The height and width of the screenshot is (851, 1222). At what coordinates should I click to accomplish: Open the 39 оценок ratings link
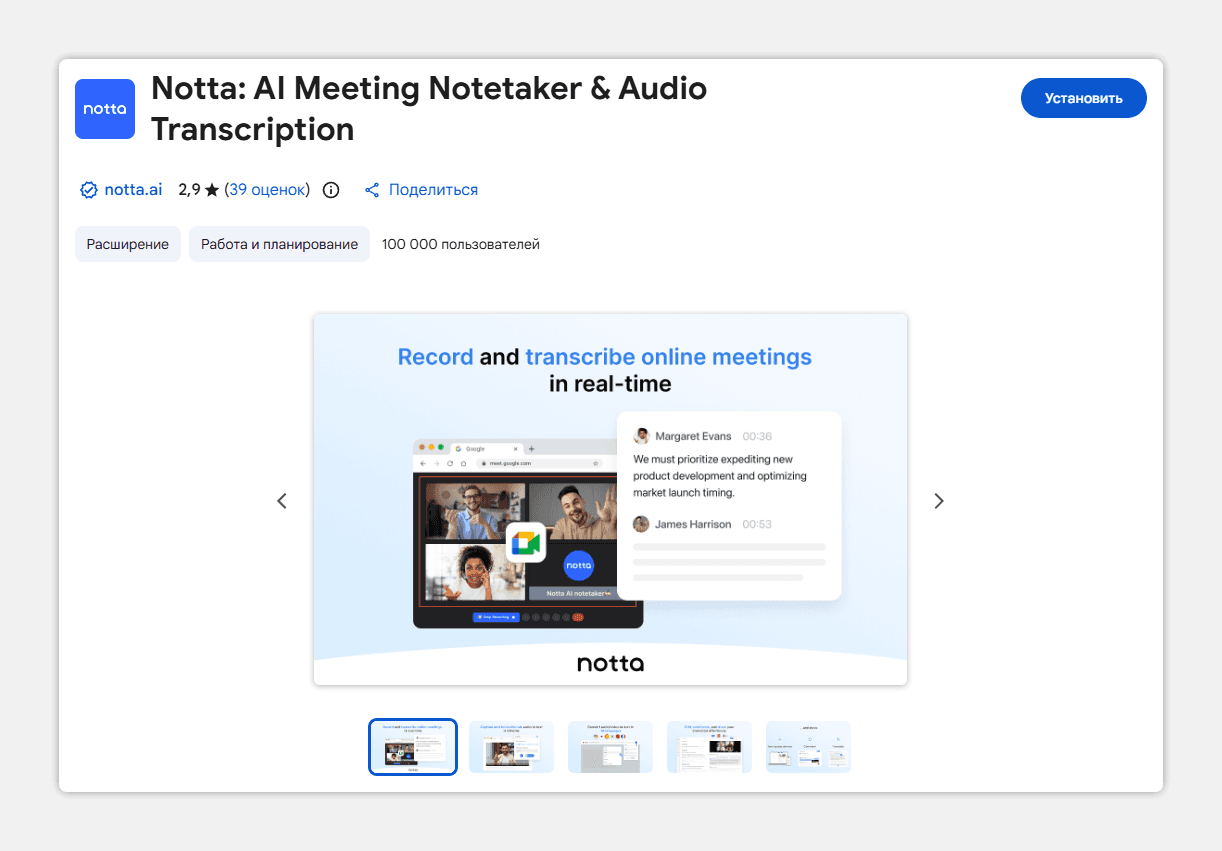(267, 190)
